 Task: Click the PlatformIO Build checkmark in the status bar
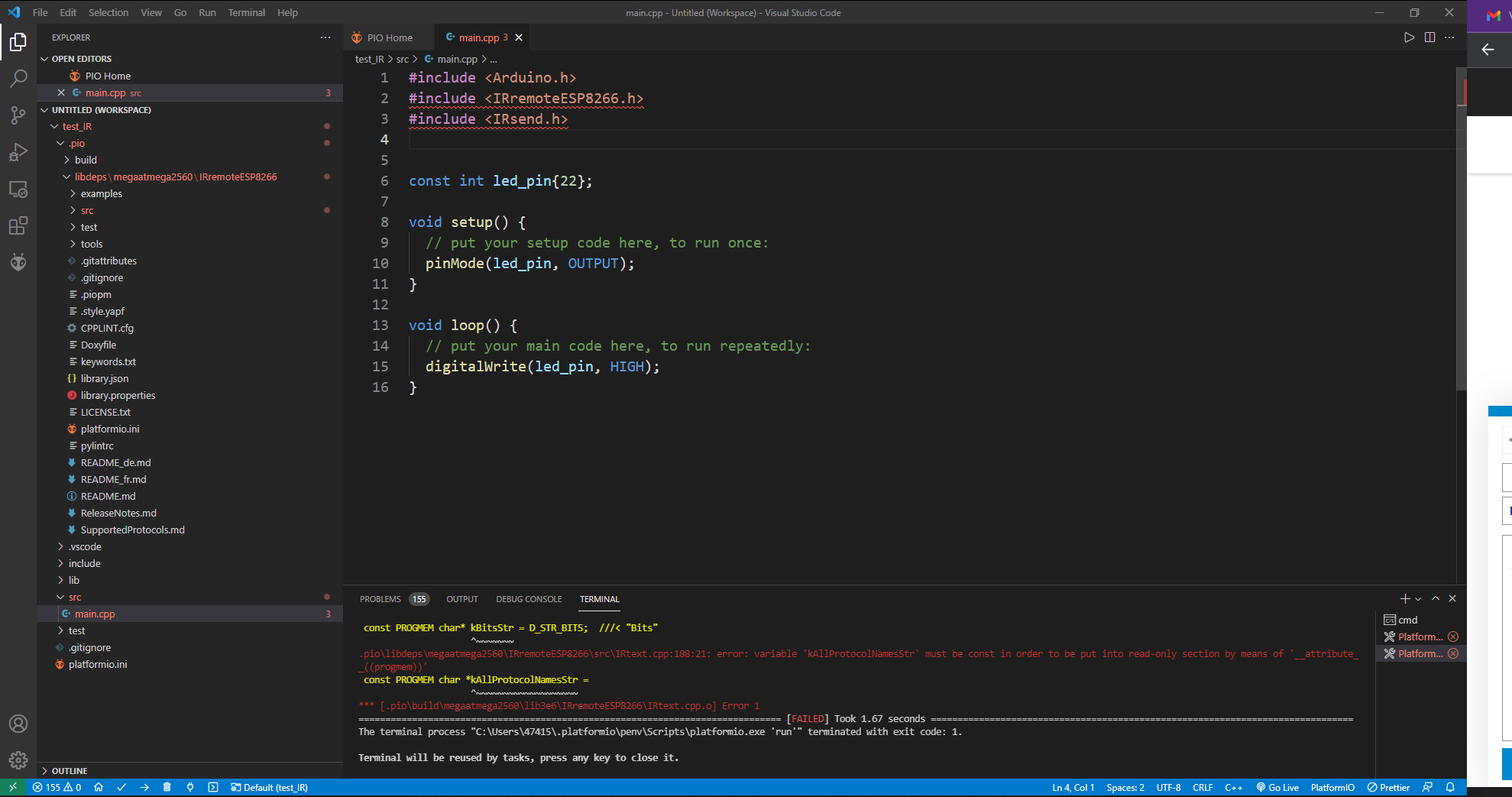point(121,787)
